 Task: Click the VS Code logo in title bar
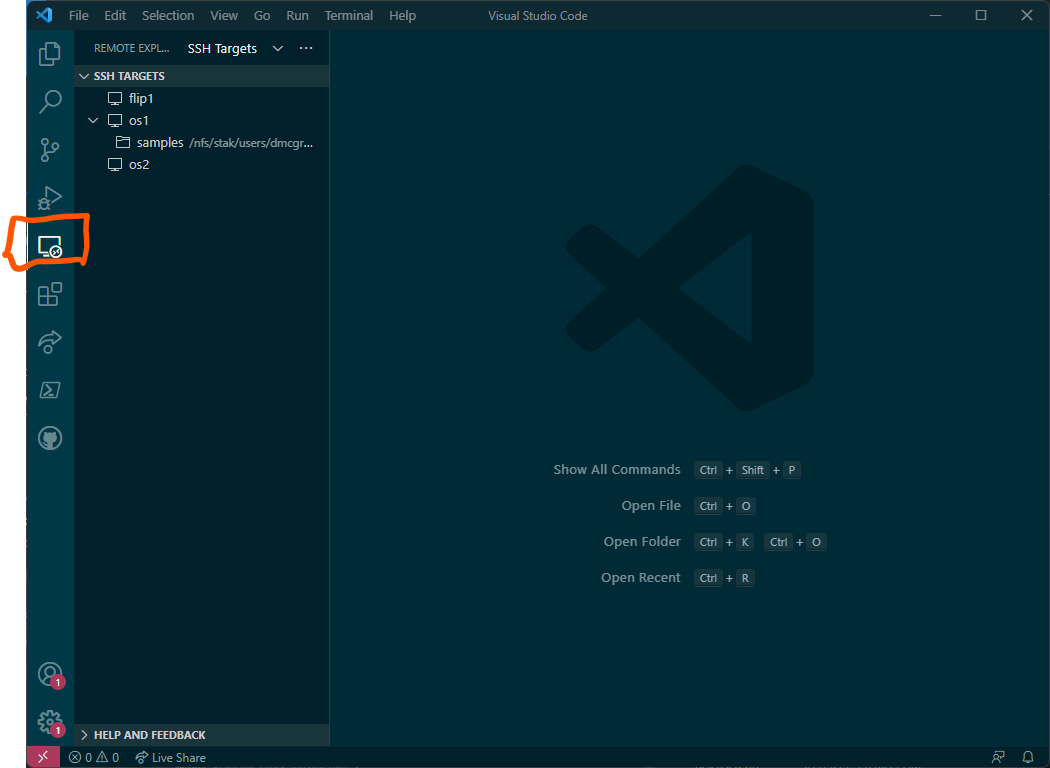click(44, 15)
